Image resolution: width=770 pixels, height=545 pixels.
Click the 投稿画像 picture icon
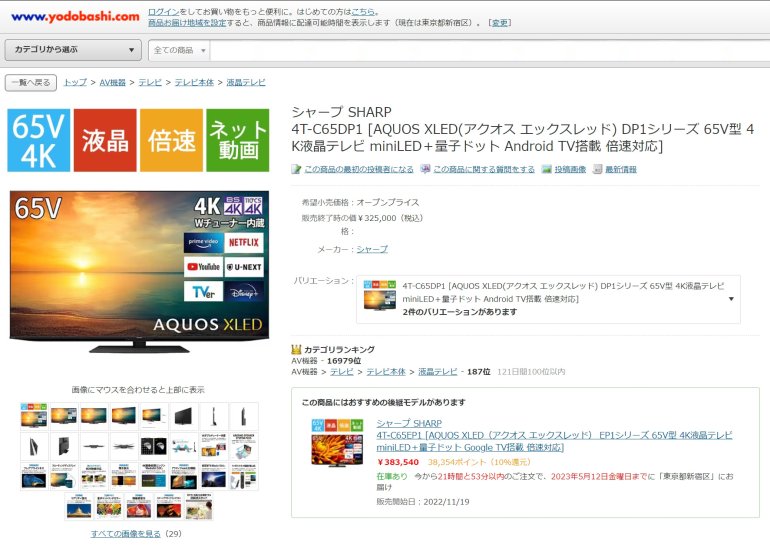(x=547, y=169)
